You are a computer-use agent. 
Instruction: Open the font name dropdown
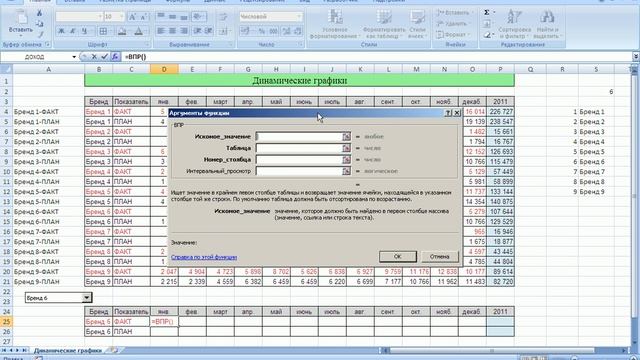tap(100, 17)
